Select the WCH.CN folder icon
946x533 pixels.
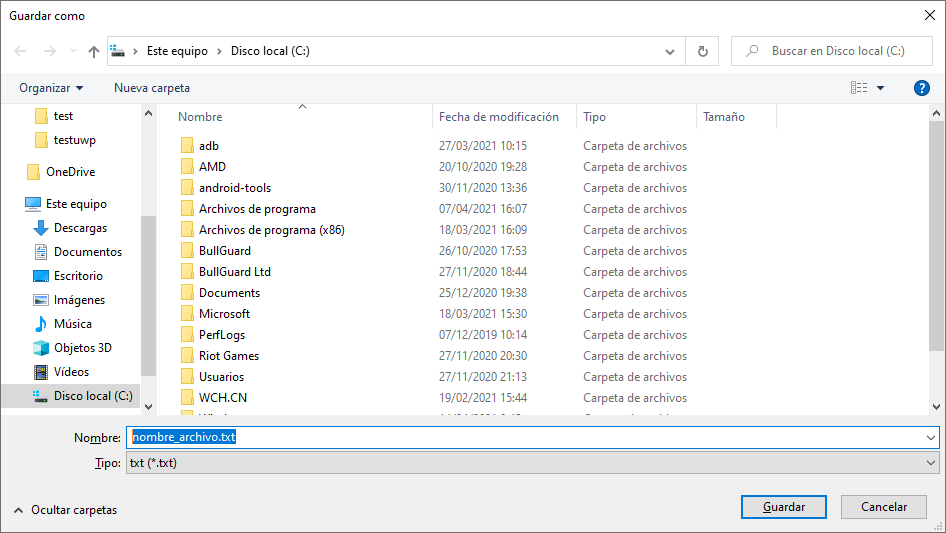(x=187, y=398)
